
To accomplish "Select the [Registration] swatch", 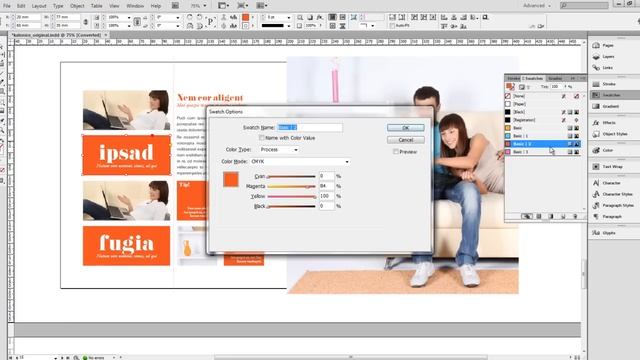I will click(542, 120).
